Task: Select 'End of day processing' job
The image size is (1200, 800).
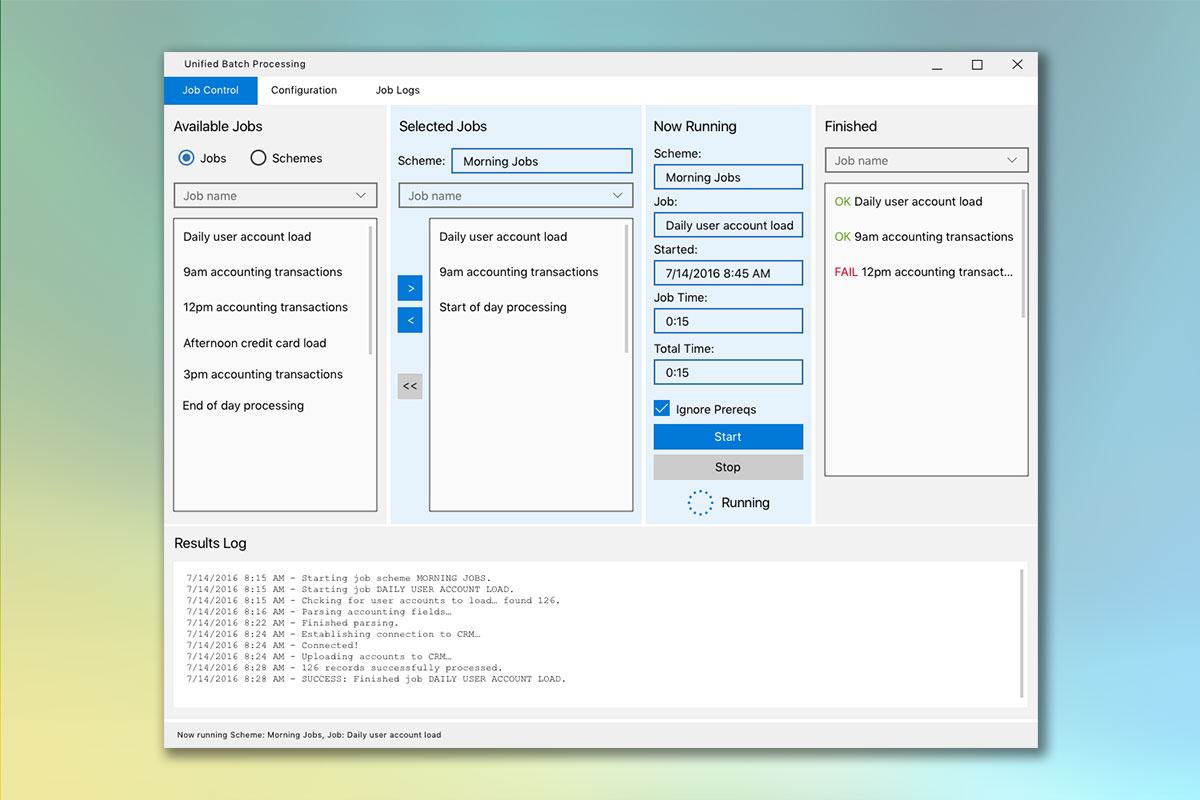Action: point(243,405)
